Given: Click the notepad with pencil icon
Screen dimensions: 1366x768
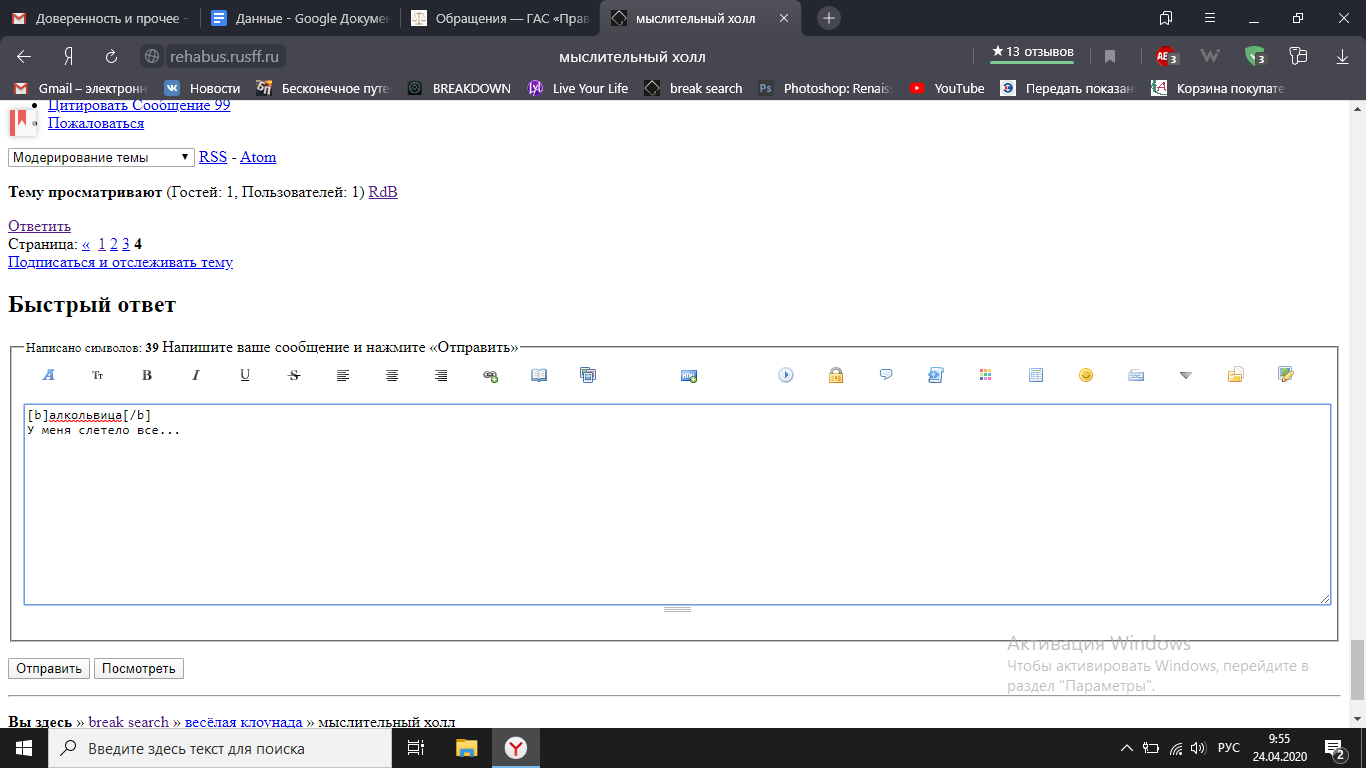Looking at the screenshot, I should pyautogui.click(x=1286, y=375).
